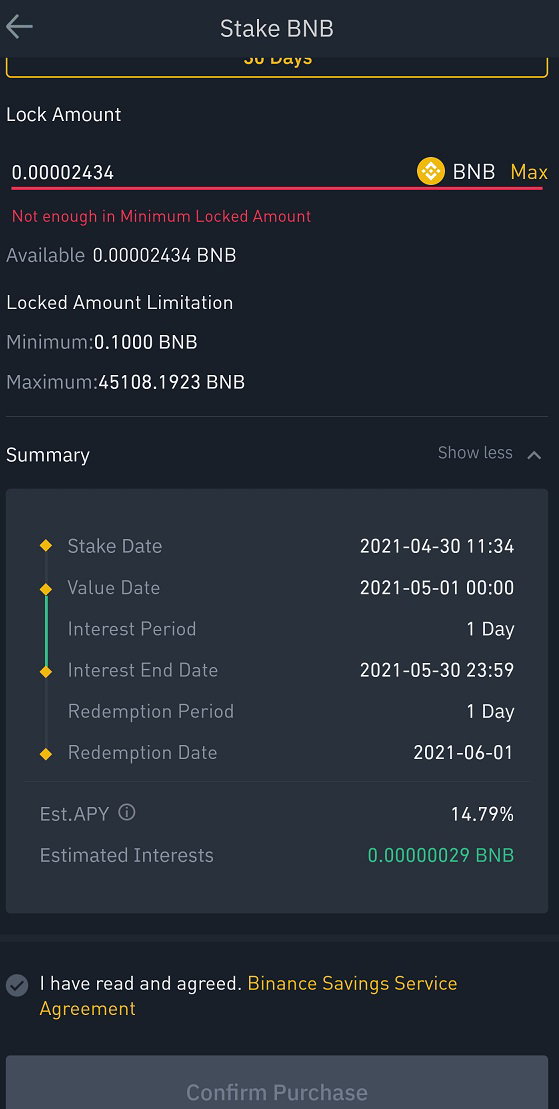Open the Est.APY info icon
559x1109 pixels.
(x=127, y=813)
